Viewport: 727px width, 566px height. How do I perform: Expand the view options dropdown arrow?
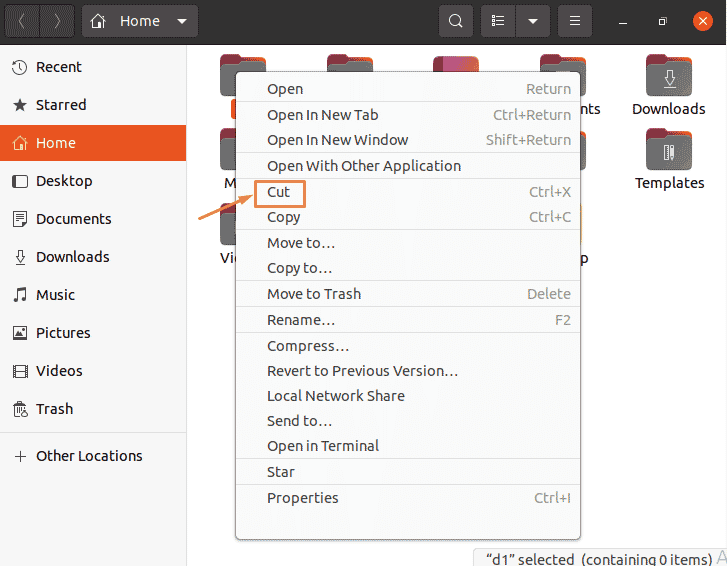pyautogui.click(x=533, y=21)
